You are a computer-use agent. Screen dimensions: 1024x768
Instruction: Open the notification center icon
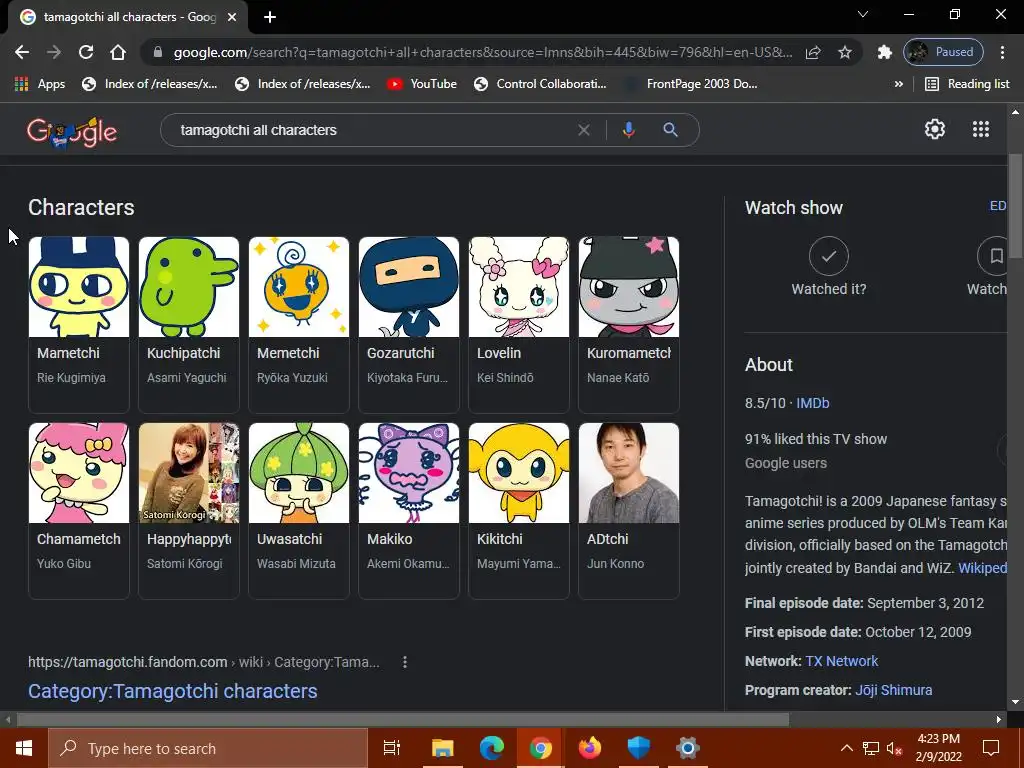click(x=991, y=748)
